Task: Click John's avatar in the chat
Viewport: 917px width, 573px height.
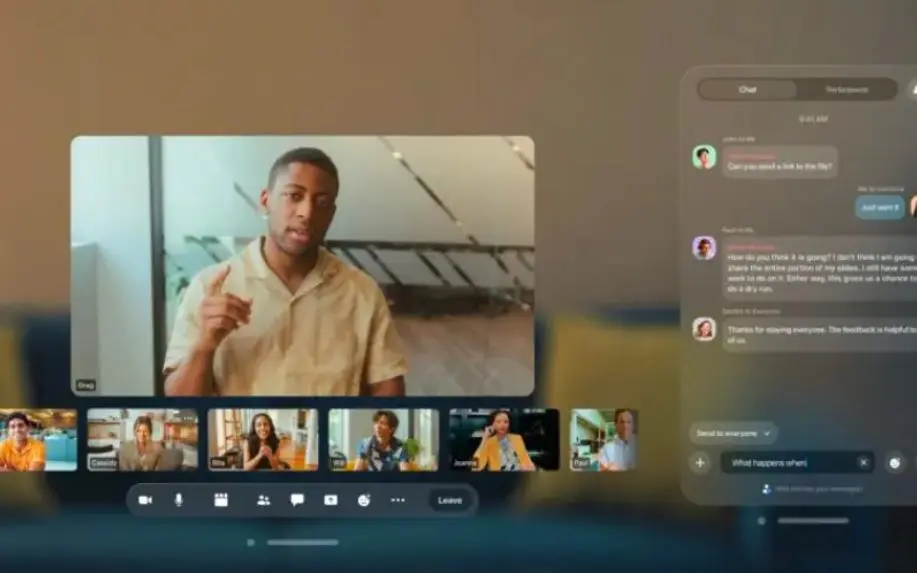Action: point(704,157)
